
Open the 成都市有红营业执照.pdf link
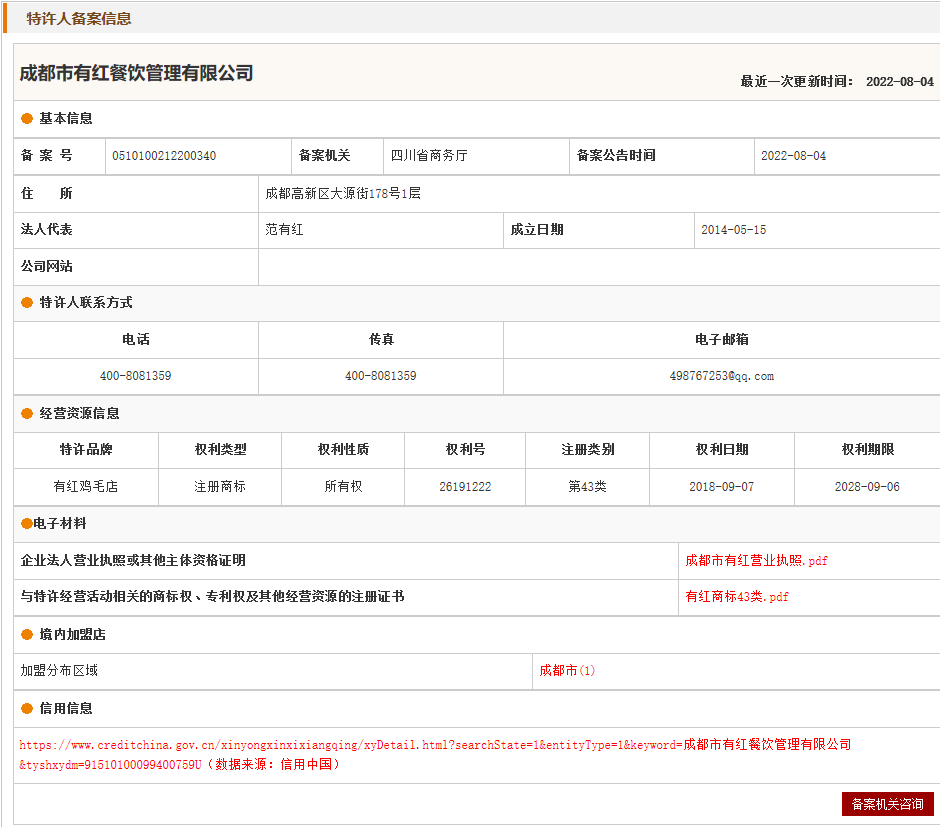click(756, 561)
